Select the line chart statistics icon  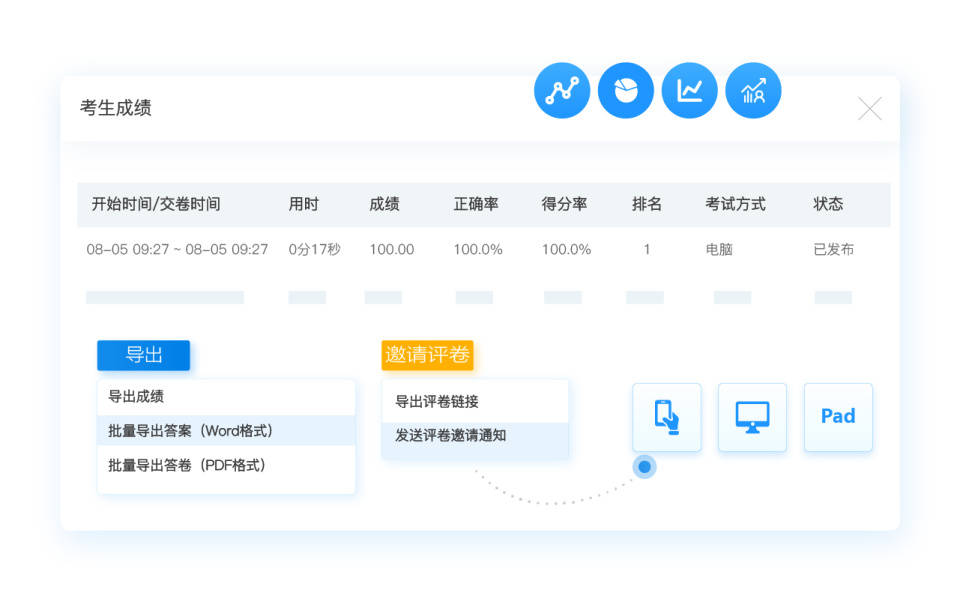[x=561, y=90]
